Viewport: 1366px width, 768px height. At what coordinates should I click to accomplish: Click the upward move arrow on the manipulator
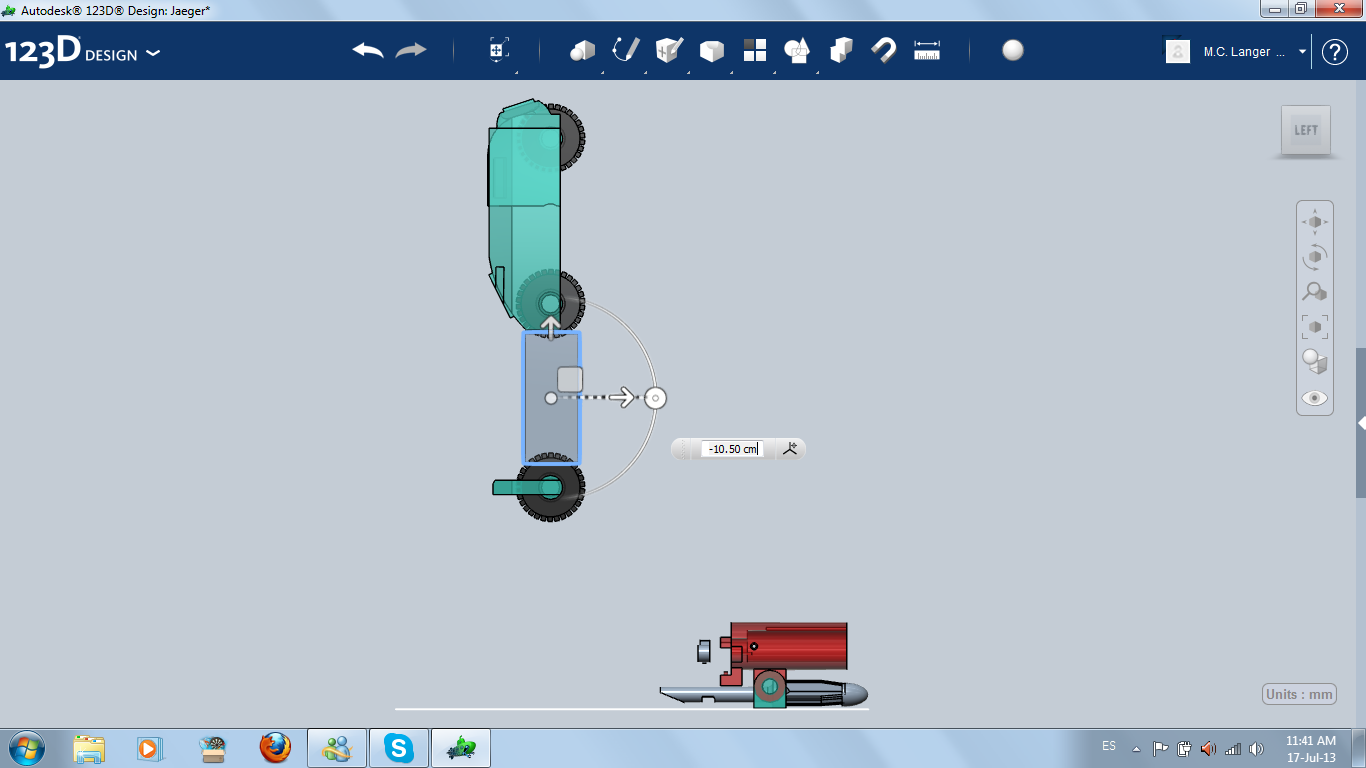[x=551, y=327]
